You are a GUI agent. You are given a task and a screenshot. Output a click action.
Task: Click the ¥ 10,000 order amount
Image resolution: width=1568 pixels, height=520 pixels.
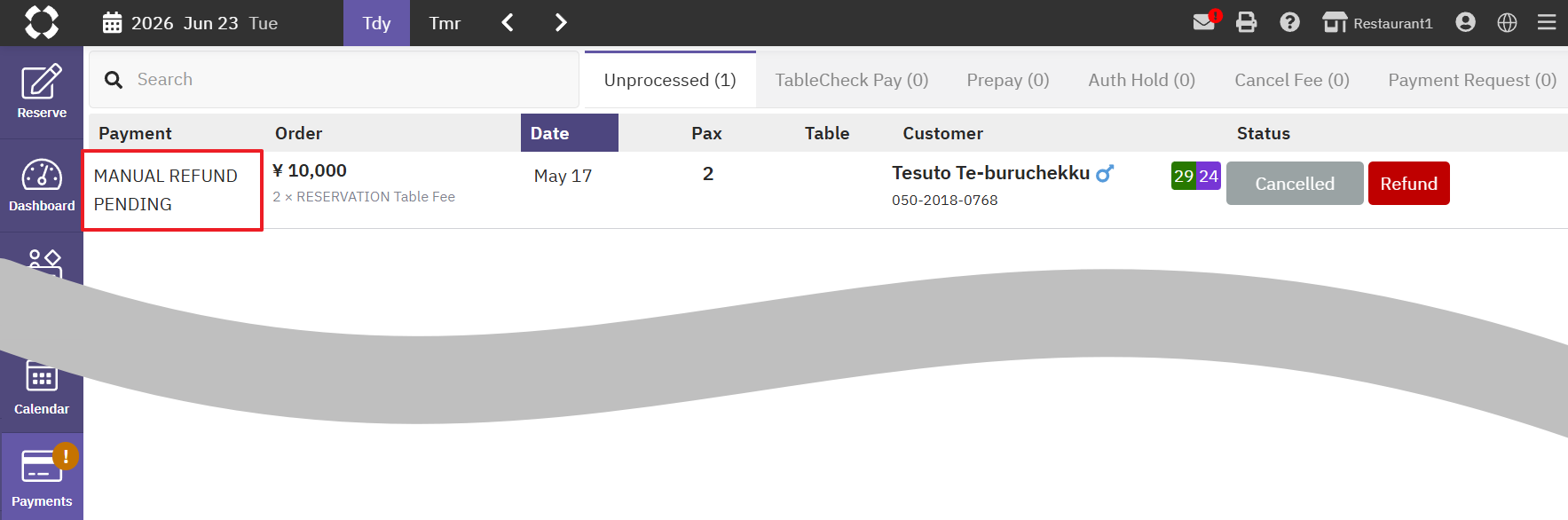[310, 170]
